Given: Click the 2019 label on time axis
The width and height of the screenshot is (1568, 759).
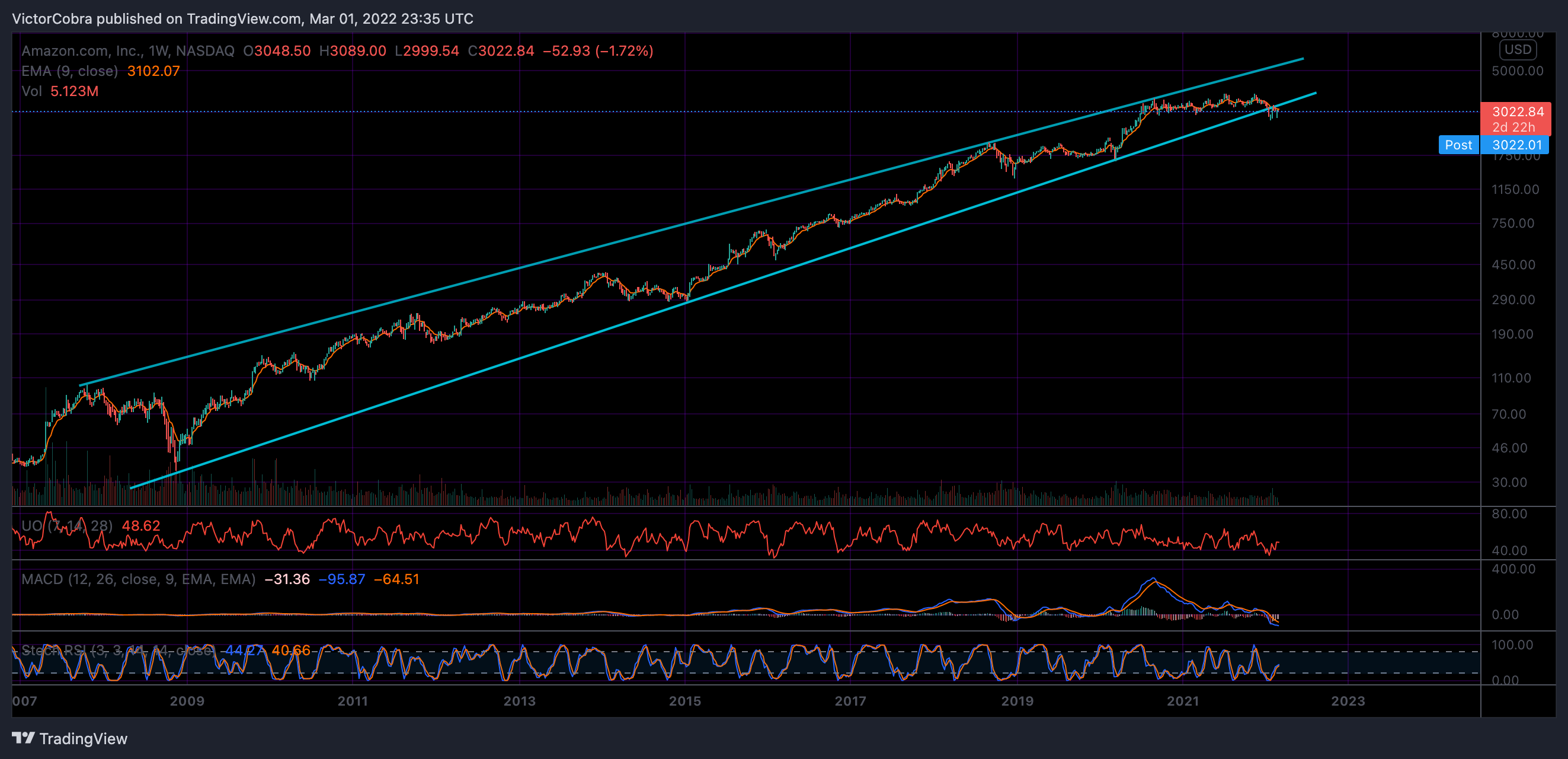Looking at the screenshot, I should click(x=1017, y=700).
